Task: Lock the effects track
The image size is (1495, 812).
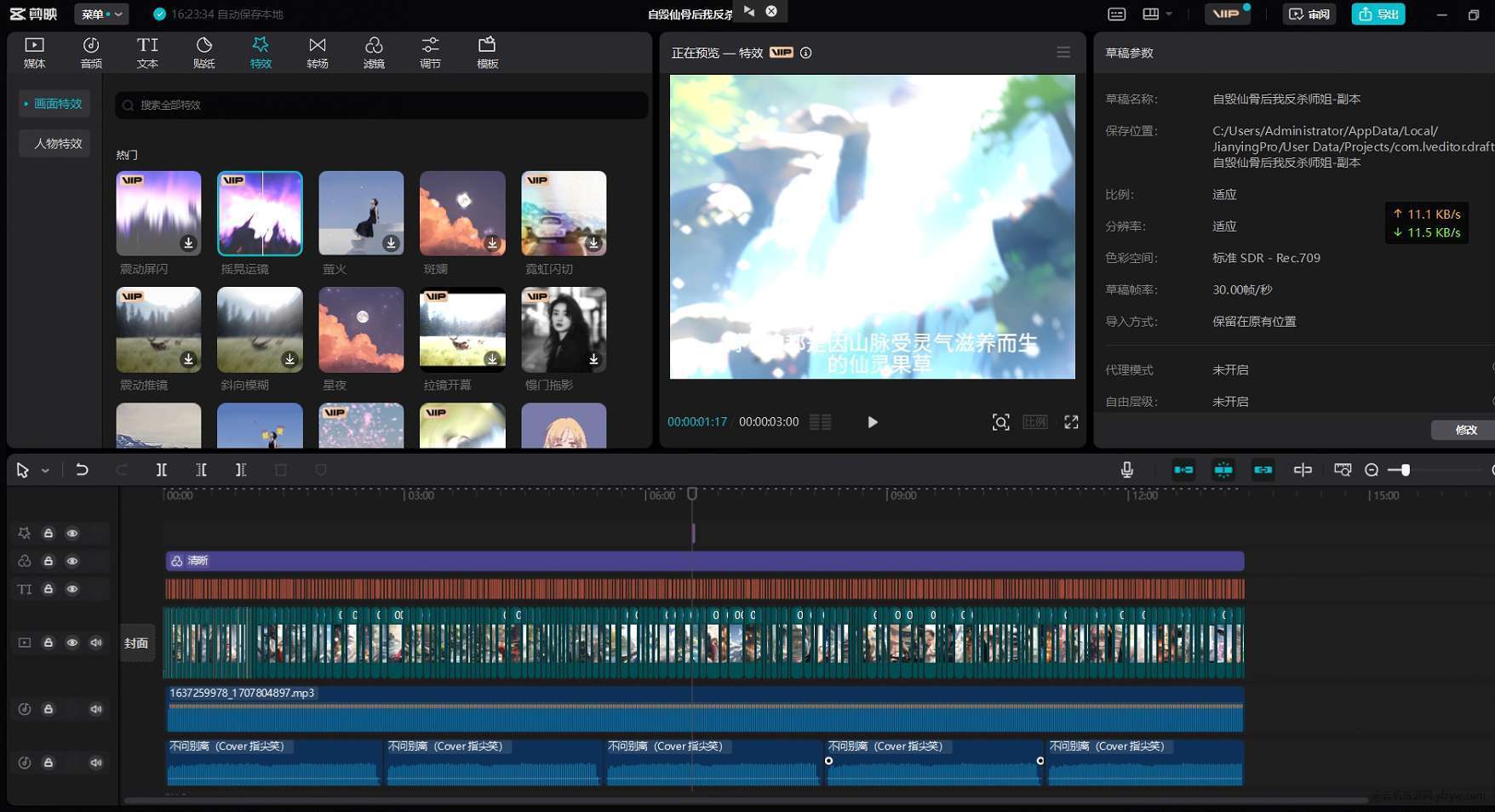Action: 49,533
